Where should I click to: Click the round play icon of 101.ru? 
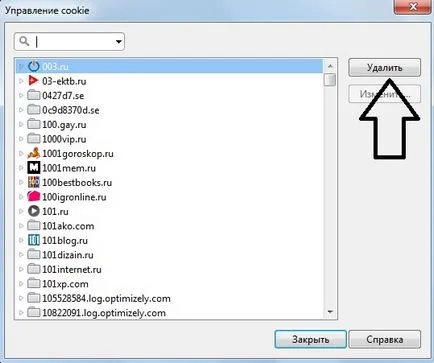coord(33,211)
